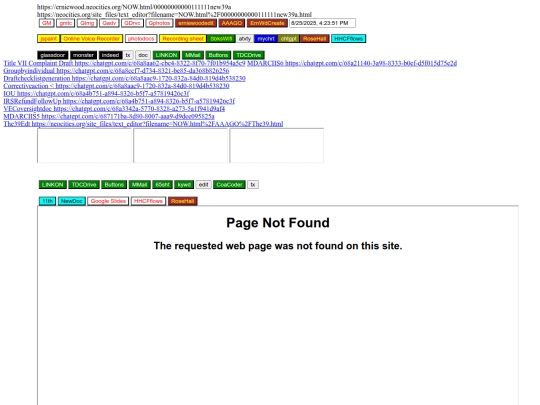Click TDCDrive button in the CoaCoder row
This screenshot has height=405, width=540.
pyautogui.click(x=84, y=185)
